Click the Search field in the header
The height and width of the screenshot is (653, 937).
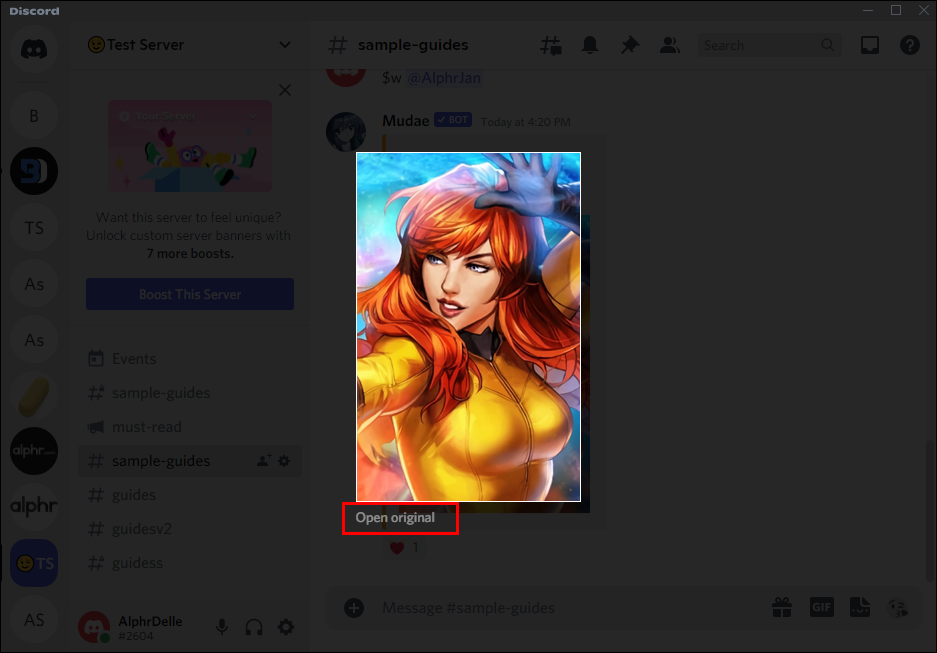[x=769, y=45]
